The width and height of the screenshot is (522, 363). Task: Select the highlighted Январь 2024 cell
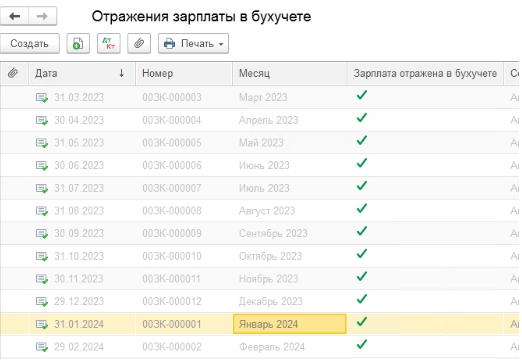coord(289,324)
